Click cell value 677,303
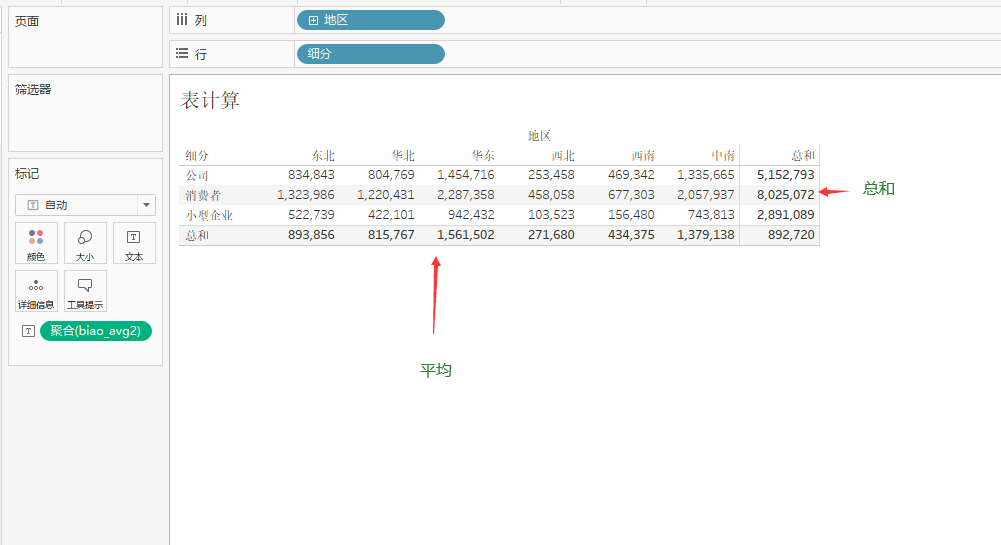Image resolution: width=1001 pixels, height=545 pixels. point(631,195)
